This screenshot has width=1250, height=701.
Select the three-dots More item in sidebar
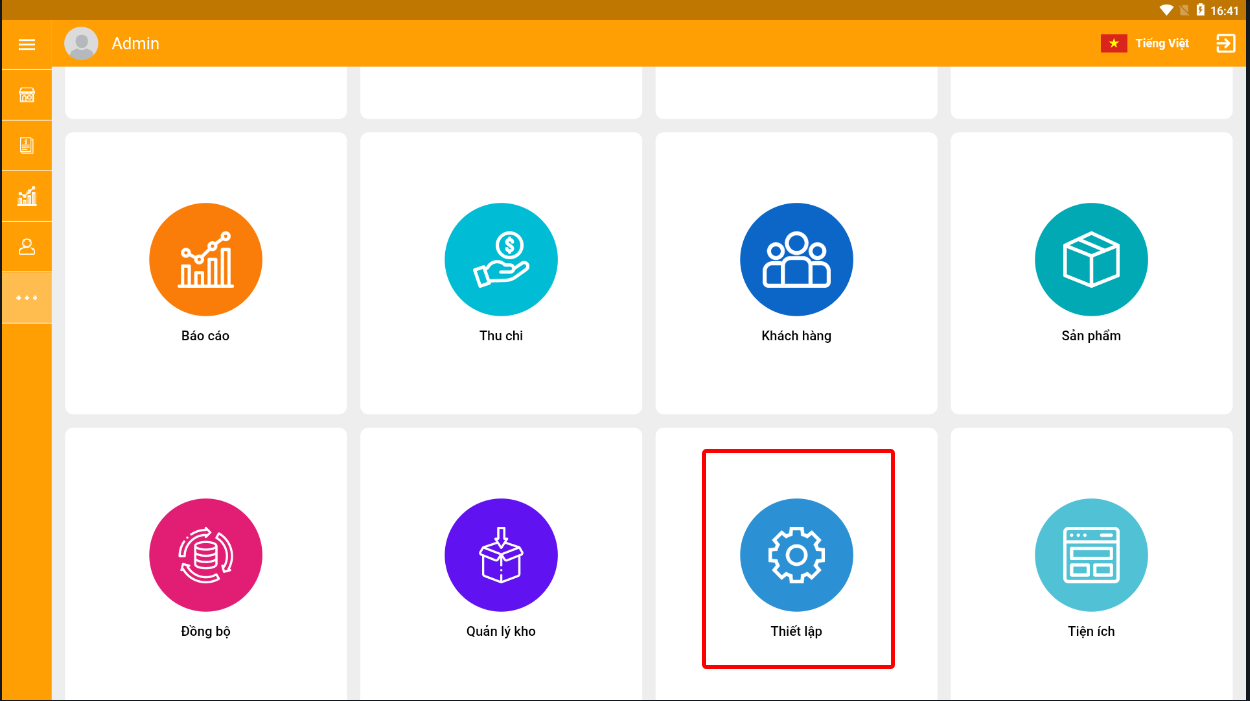click(27, 298)
